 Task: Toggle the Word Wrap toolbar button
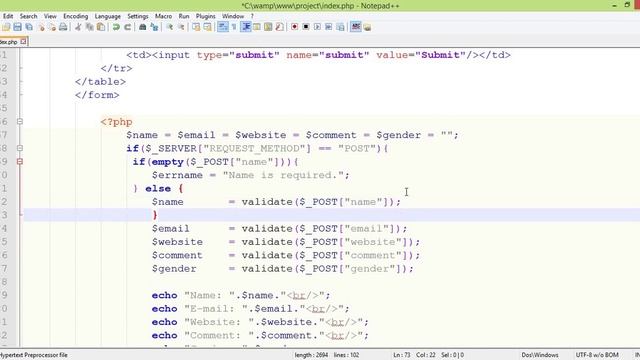pos(222,27)
